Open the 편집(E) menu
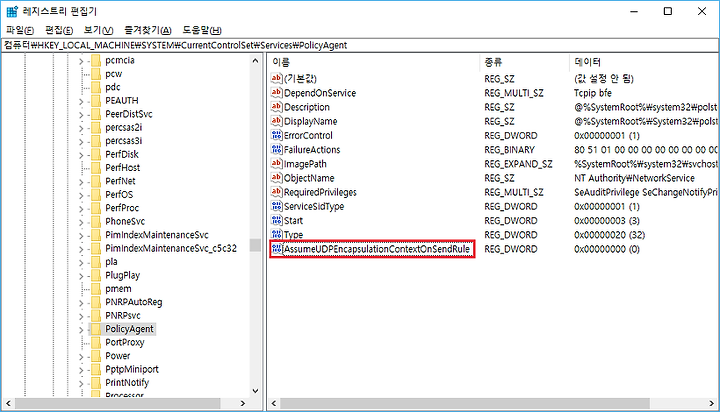720x412 pixels. tap(59, 30)
